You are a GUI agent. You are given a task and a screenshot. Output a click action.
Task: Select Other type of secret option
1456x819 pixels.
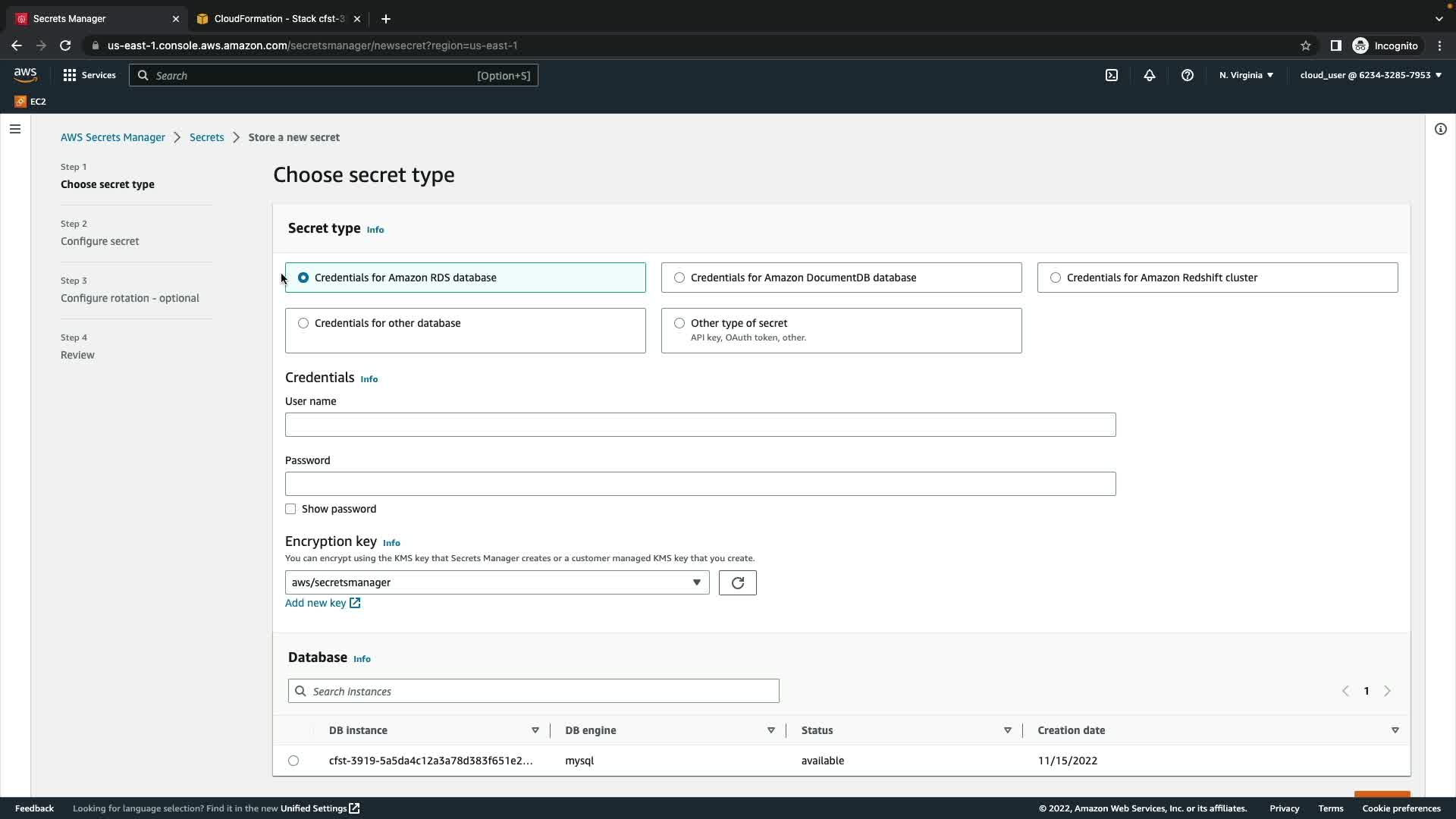click(679, 323)
